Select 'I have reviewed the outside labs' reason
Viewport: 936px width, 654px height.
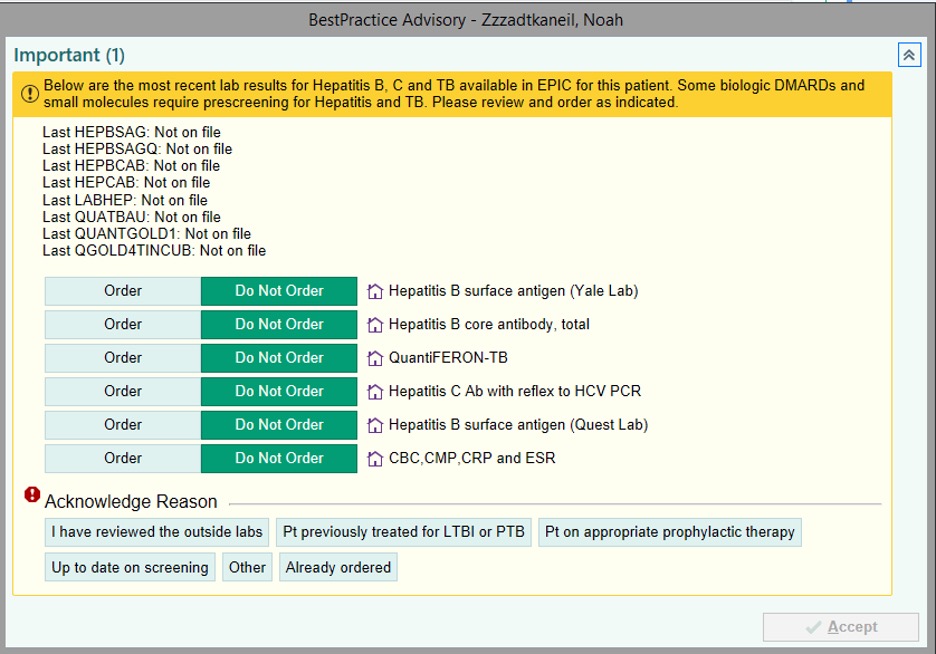(x=157, y=532)
